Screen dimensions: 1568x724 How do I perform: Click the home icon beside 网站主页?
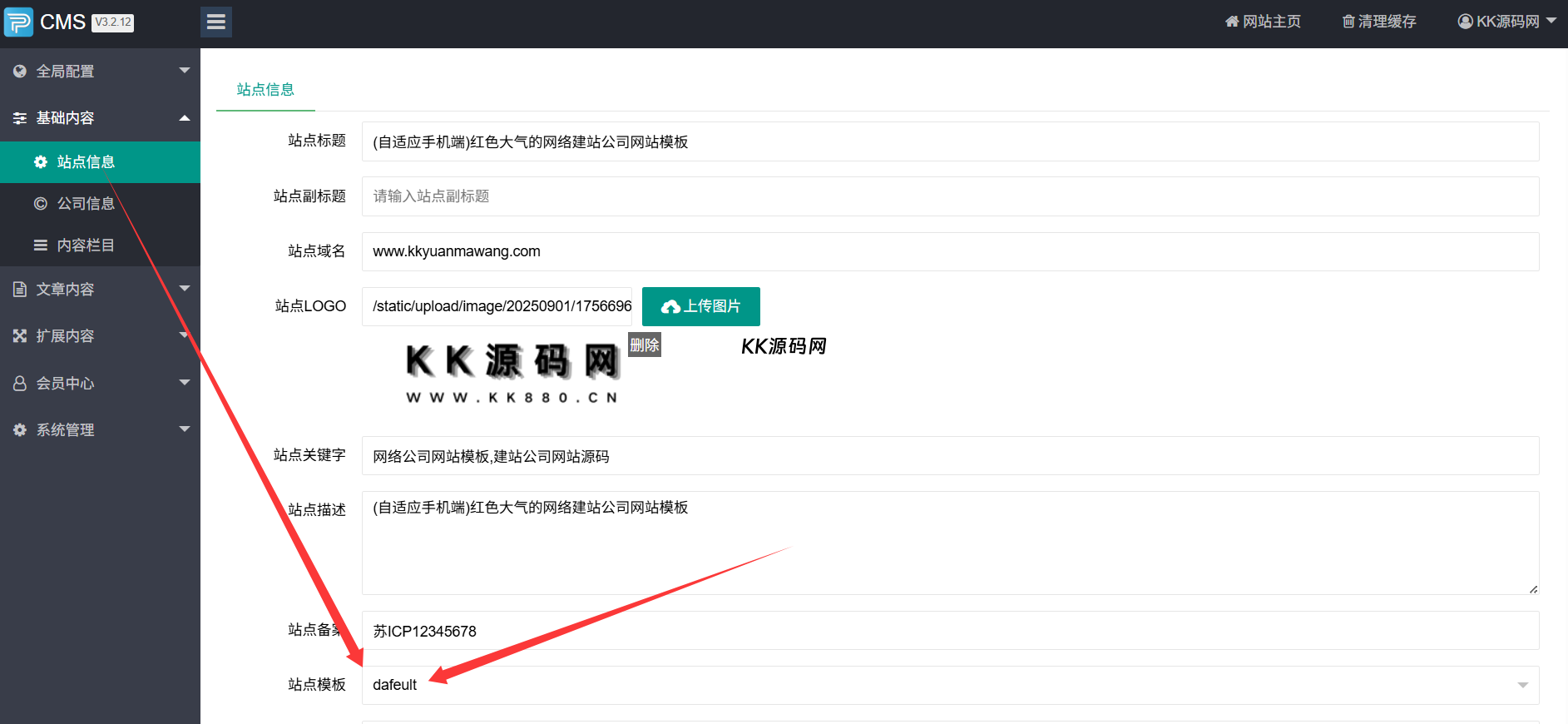coord(1232,22)
